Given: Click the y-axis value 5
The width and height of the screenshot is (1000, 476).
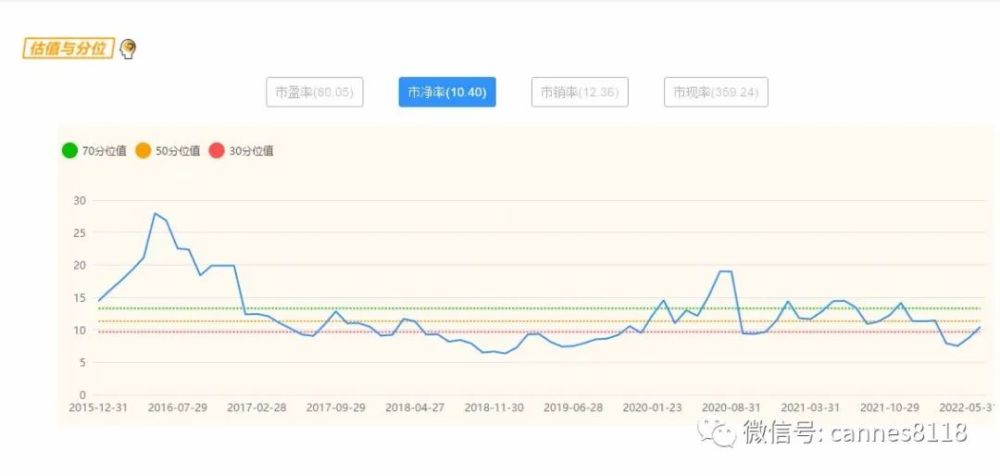Looking at the screenshot, I should 83,362.
